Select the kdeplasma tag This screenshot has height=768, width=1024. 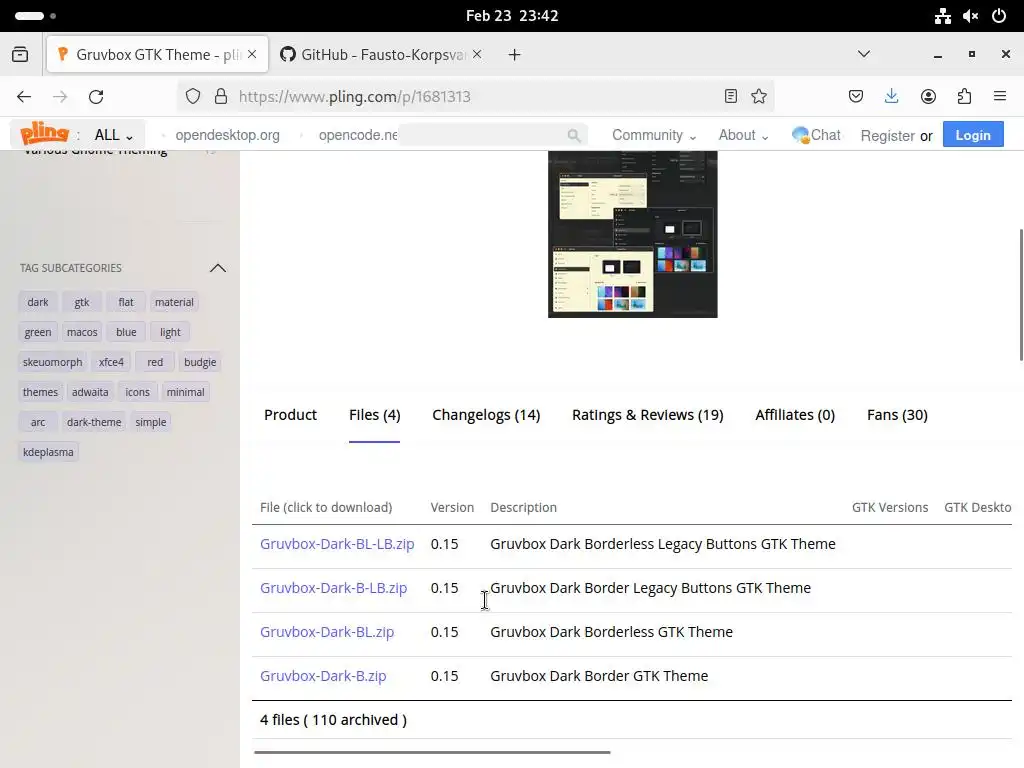(48, 453)
